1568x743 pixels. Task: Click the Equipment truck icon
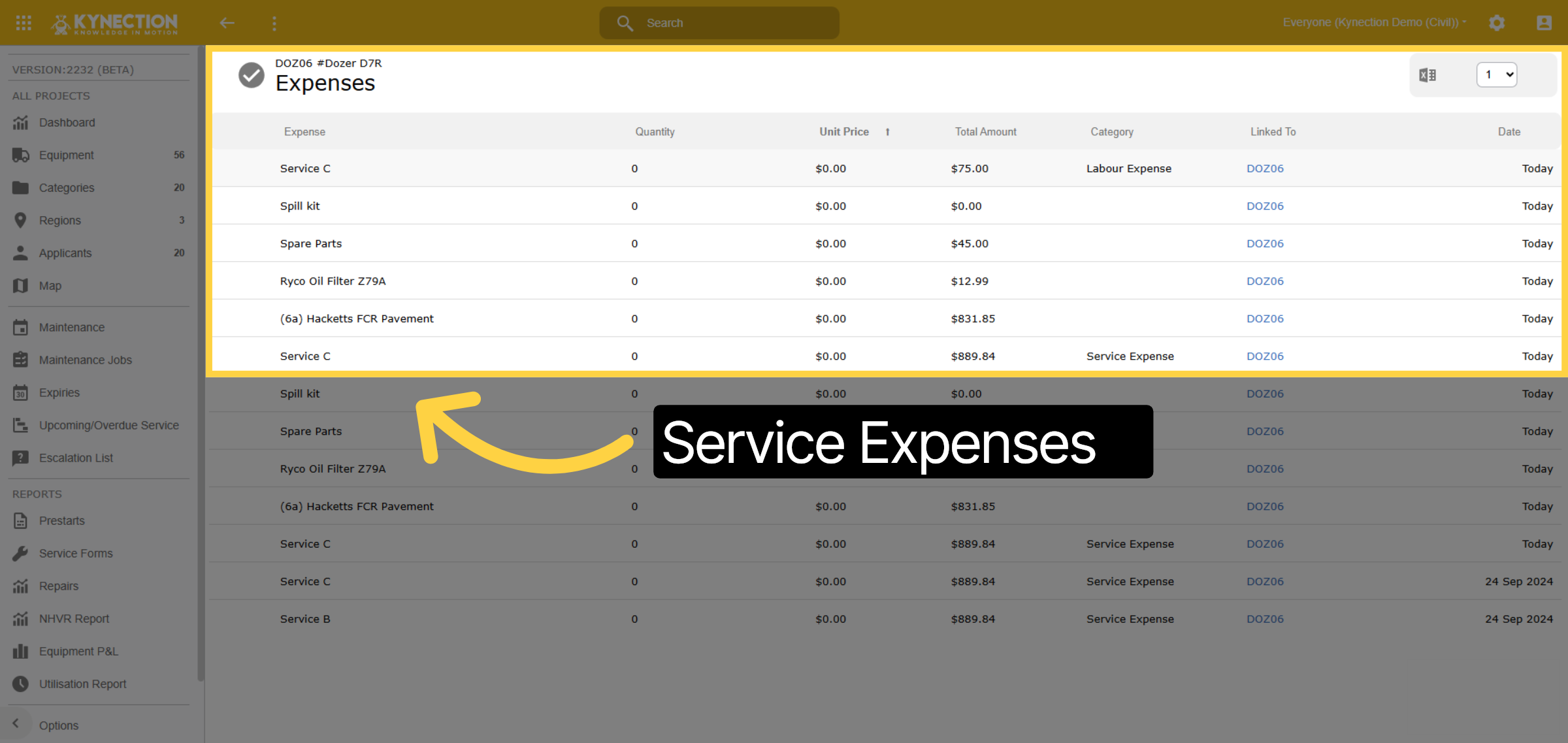[x=21, y=155]
